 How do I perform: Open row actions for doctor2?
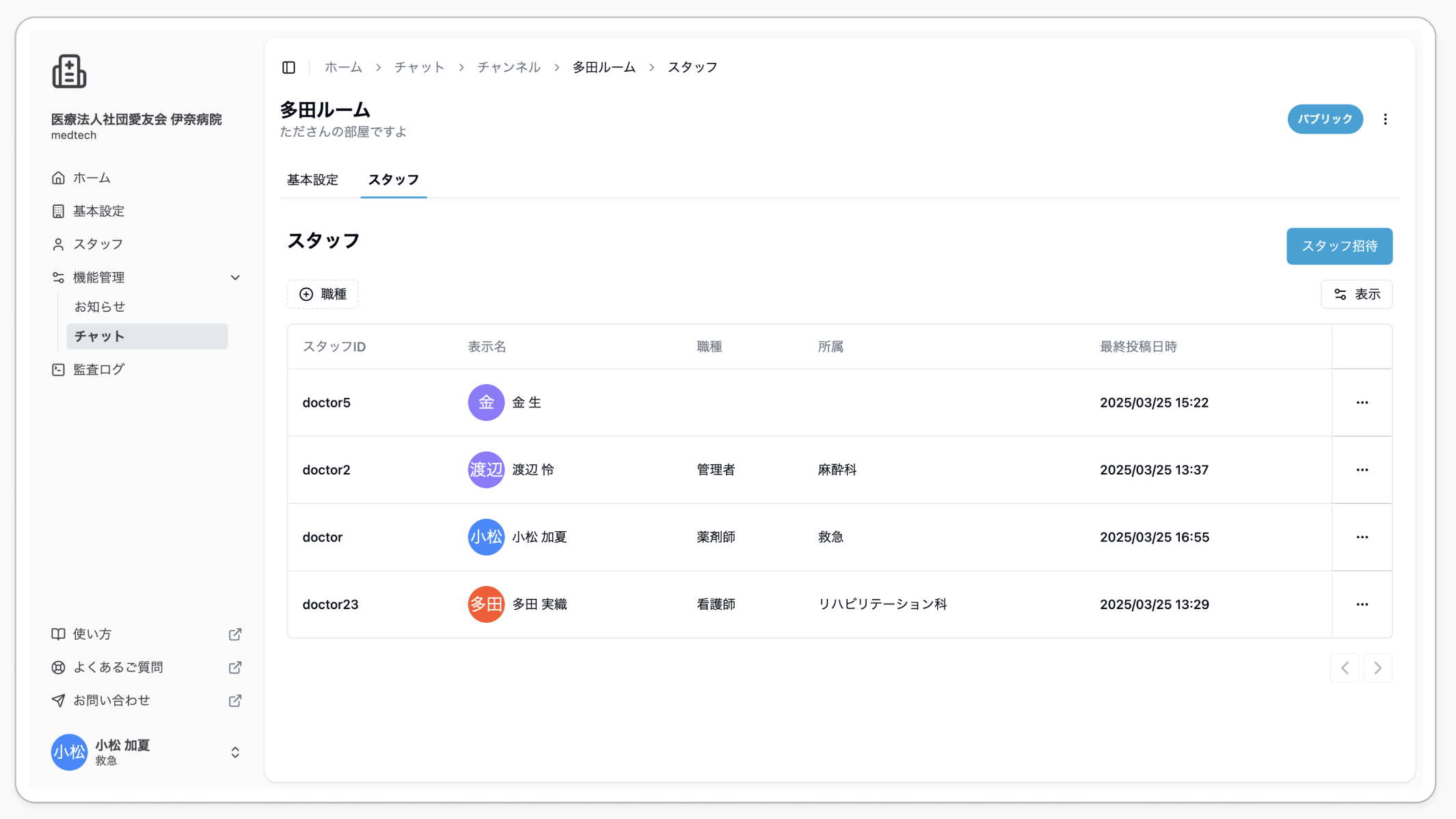[1362, 470]
